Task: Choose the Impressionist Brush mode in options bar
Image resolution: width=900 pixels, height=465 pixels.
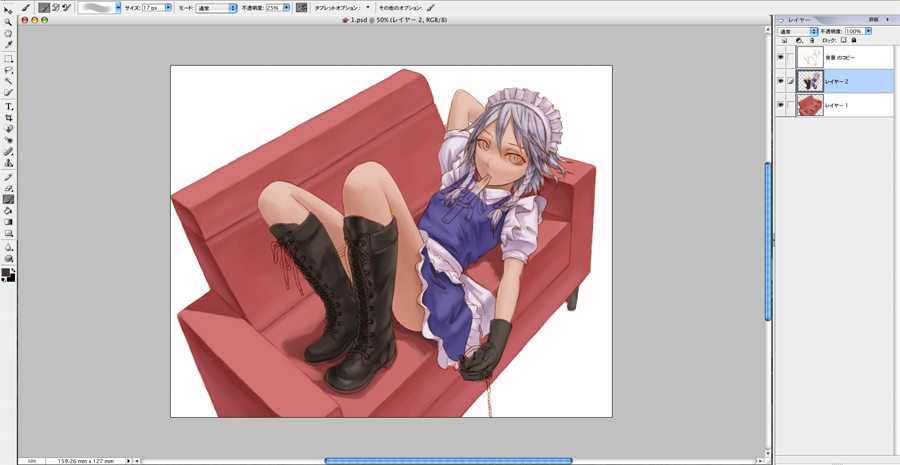Action: pyautogui.click(x=56, y=7)
